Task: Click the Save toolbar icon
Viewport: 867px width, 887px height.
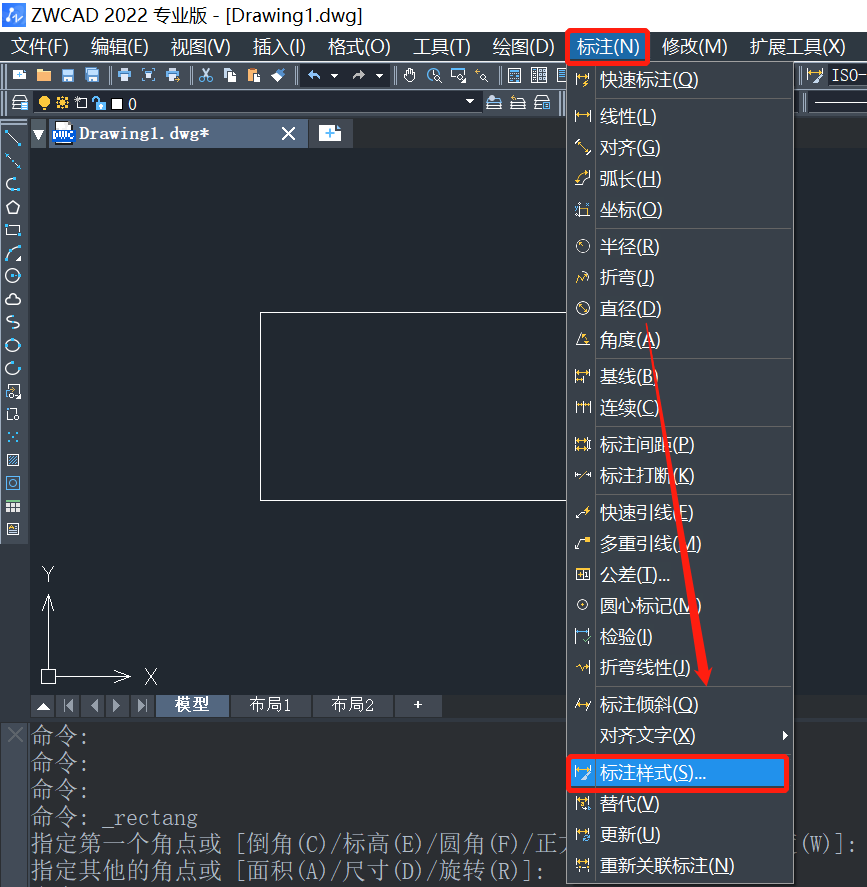Action: (68, 75)
